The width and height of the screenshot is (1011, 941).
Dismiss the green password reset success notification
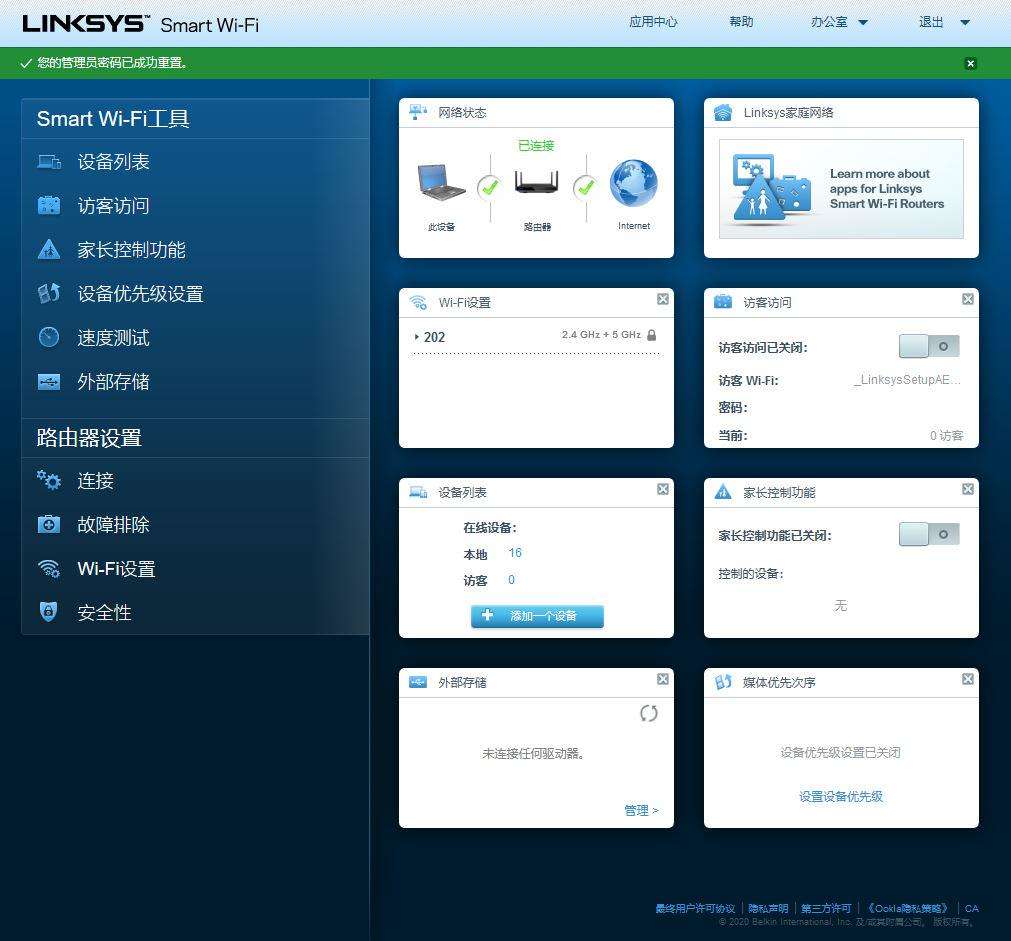[x=969, y=63]
